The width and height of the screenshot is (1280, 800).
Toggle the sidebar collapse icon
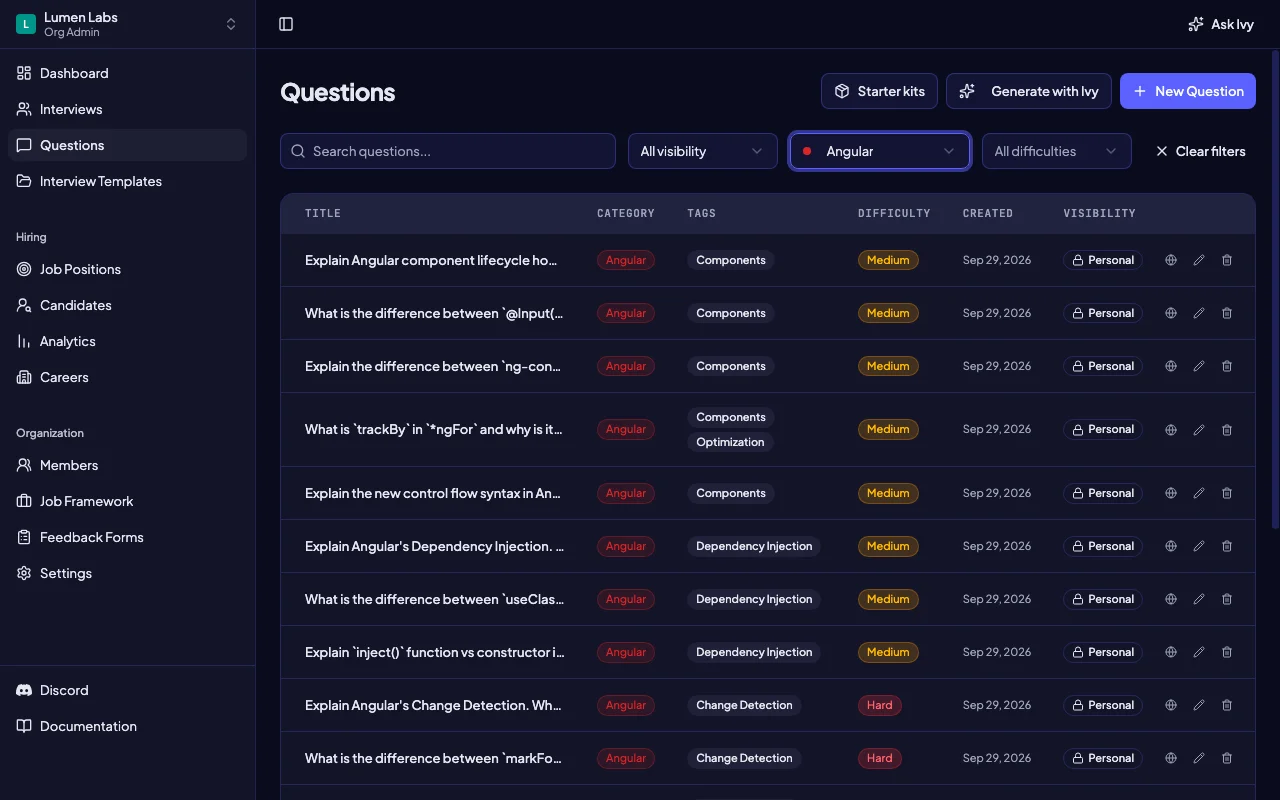(x=286, y=24)
